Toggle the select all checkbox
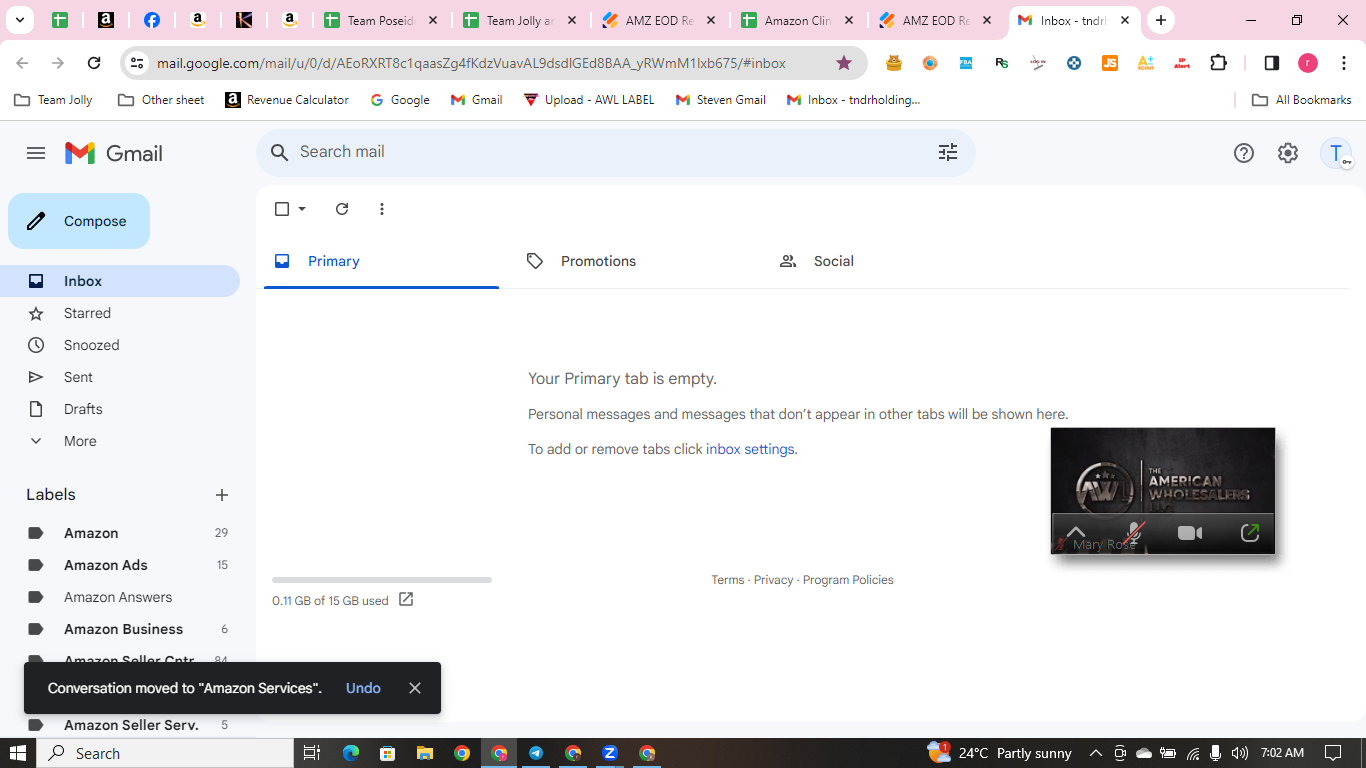1366x768 pixels. 282,209
